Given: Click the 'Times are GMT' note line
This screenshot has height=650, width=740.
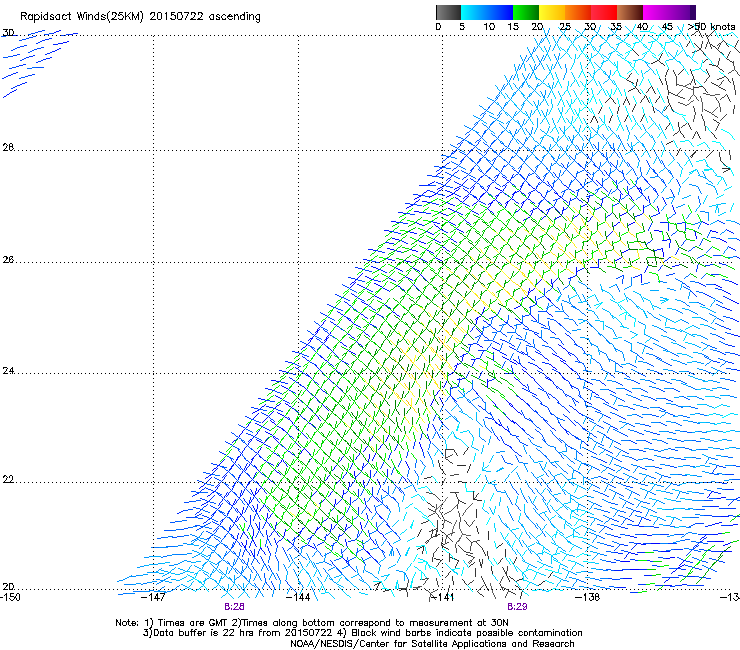Looking at the screenshot, I should 312,623.
